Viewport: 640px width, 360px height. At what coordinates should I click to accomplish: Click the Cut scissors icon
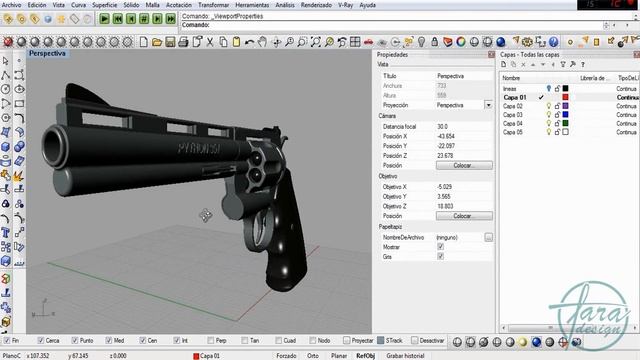pyautogui.click(x=210, y=42)
